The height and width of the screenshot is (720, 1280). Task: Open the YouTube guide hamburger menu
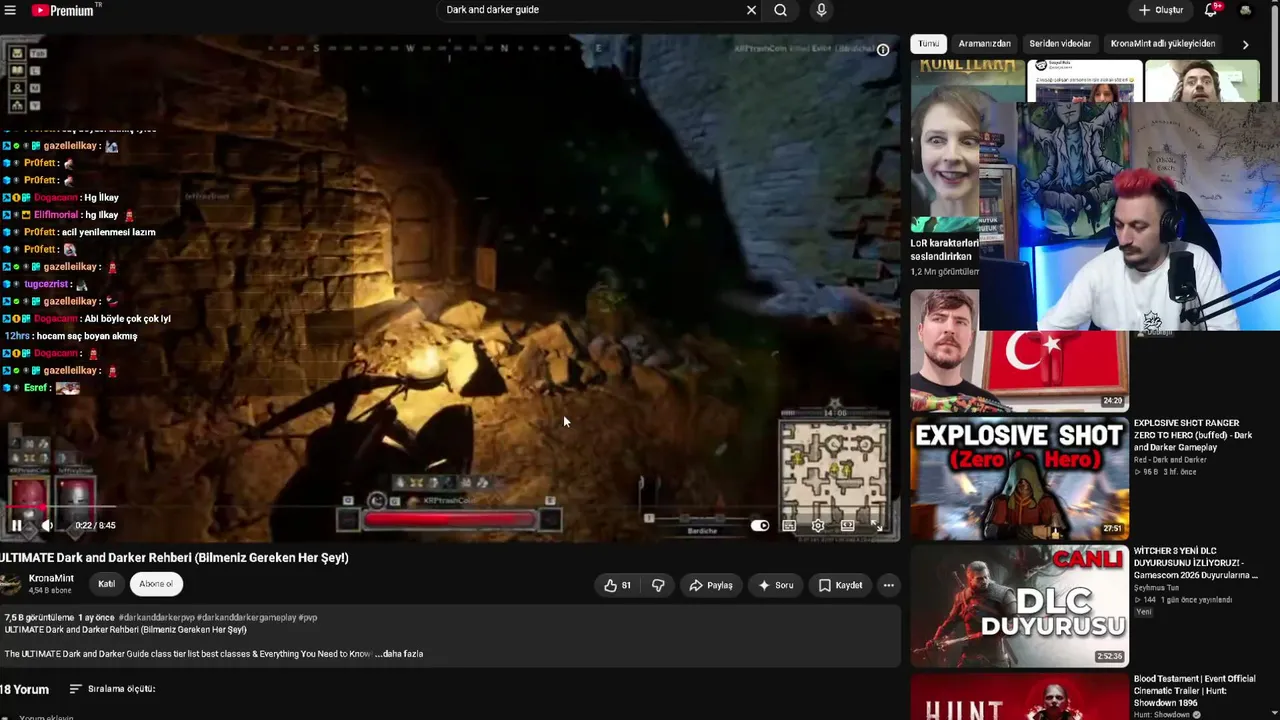(10, 10)
